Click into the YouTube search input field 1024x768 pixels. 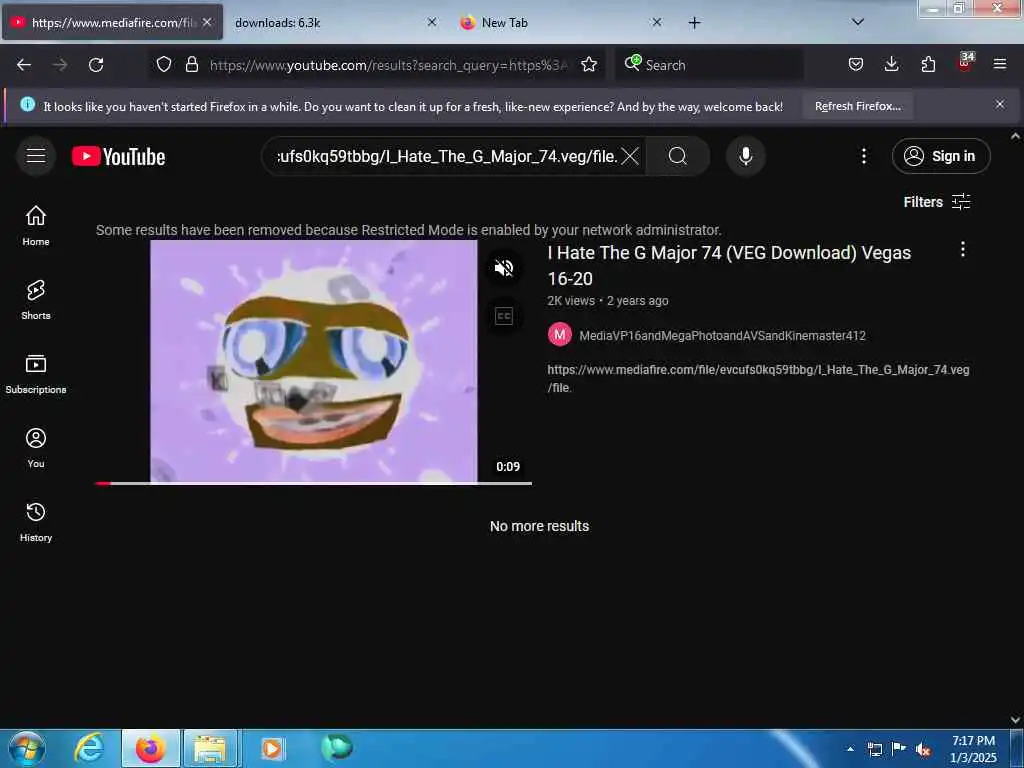(x=447, y=156)
